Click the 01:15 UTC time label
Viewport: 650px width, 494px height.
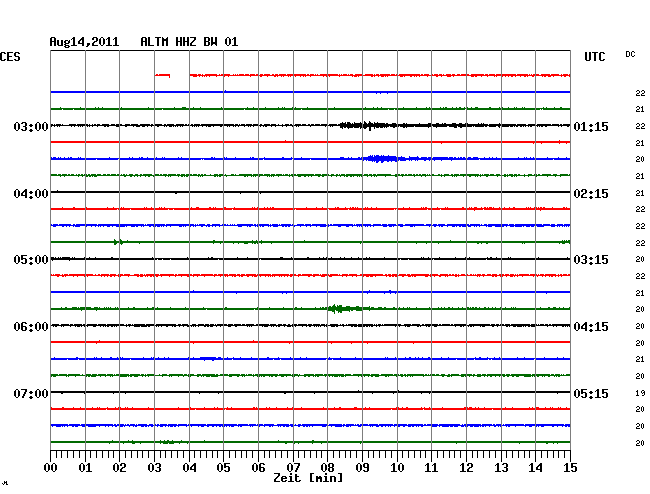point(591,126)
